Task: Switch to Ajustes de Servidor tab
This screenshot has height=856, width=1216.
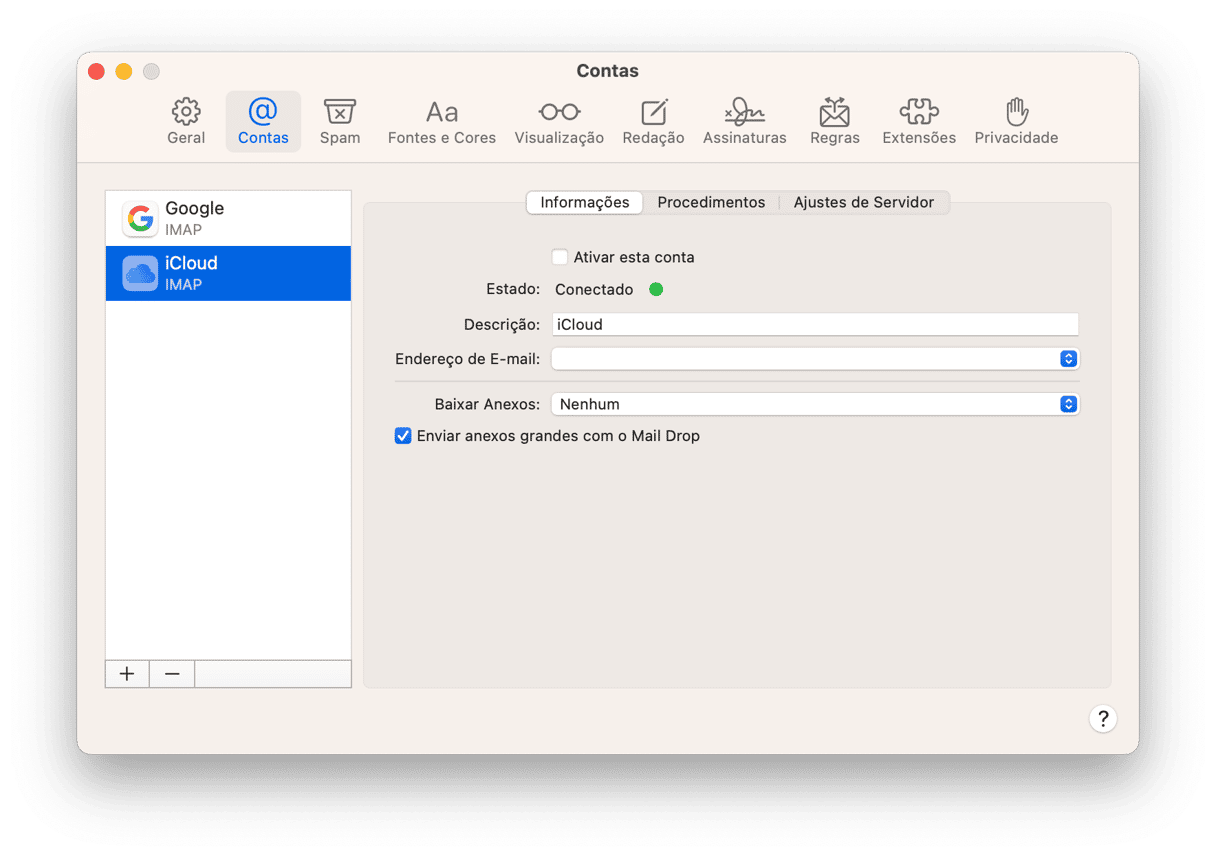Action: [x=863, y=202]
